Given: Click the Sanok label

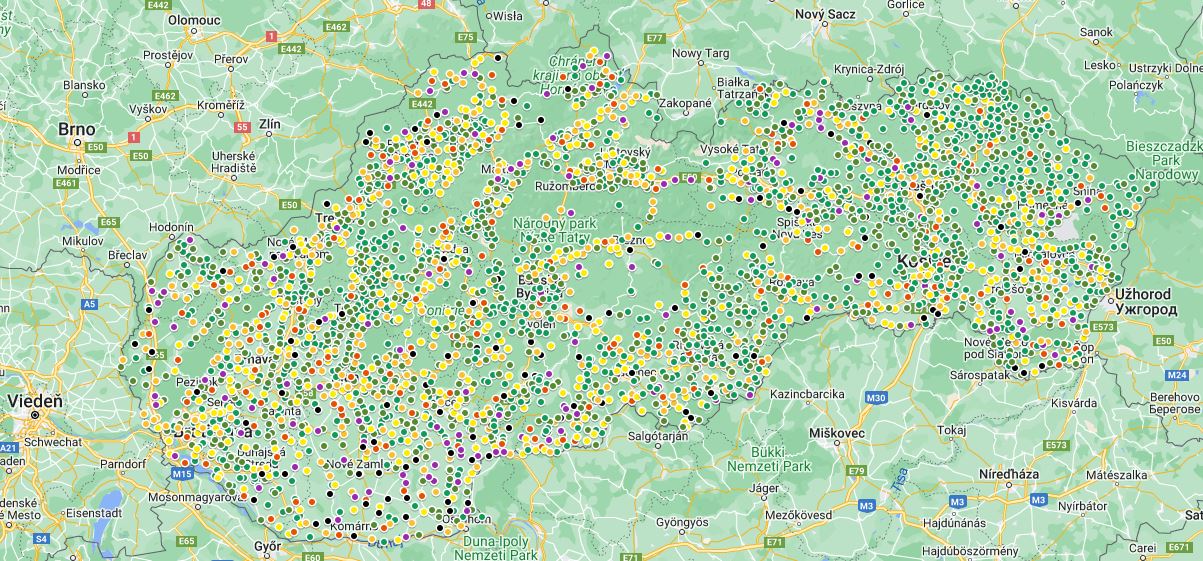Looking at the screenshot, I should 1096,32.
